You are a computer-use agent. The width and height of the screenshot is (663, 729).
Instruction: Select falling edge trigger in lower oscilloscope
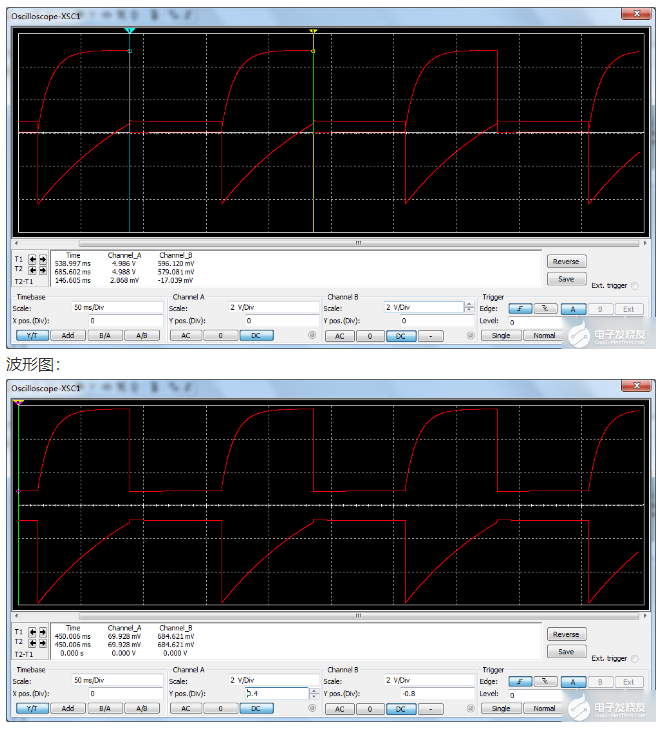pyautogui.click(x=546, y=682)
